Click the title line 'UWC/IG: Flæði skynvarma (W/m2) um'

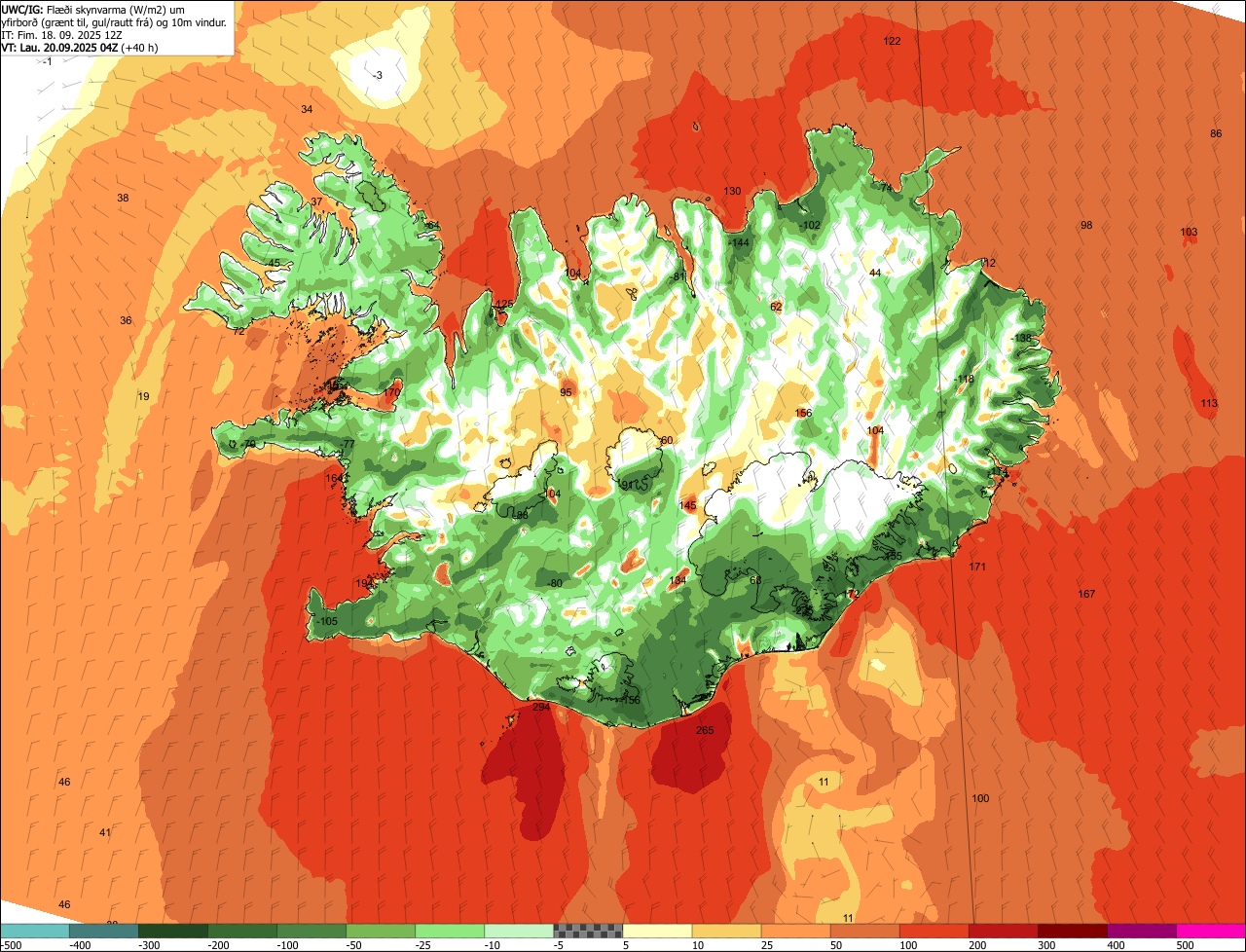(x=93, y=9)
